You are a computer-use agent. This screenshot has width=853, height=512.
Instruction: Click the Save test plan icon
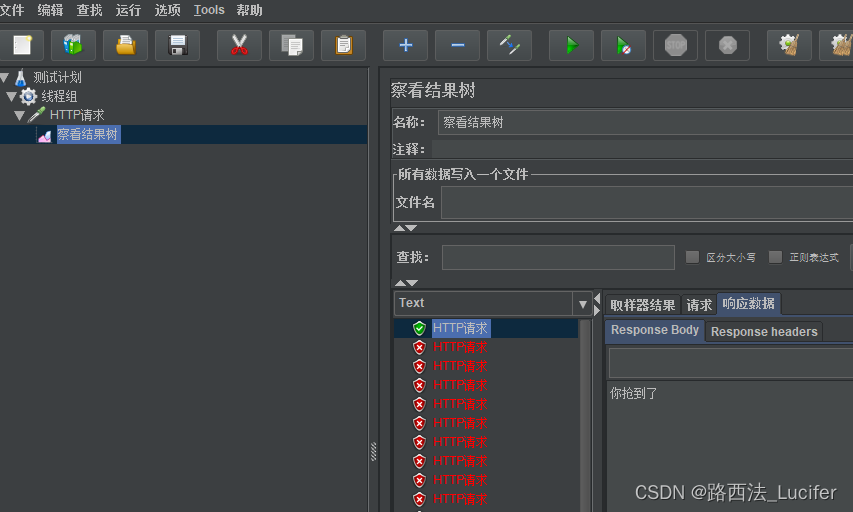[x=177, y=45]
